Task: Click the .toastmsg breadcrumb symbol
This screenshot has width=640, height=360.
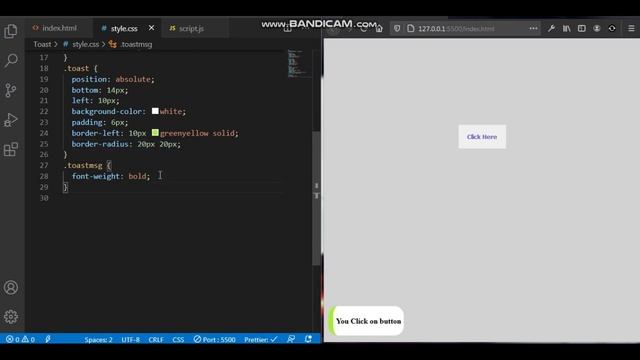Action: tap(136, 44)
